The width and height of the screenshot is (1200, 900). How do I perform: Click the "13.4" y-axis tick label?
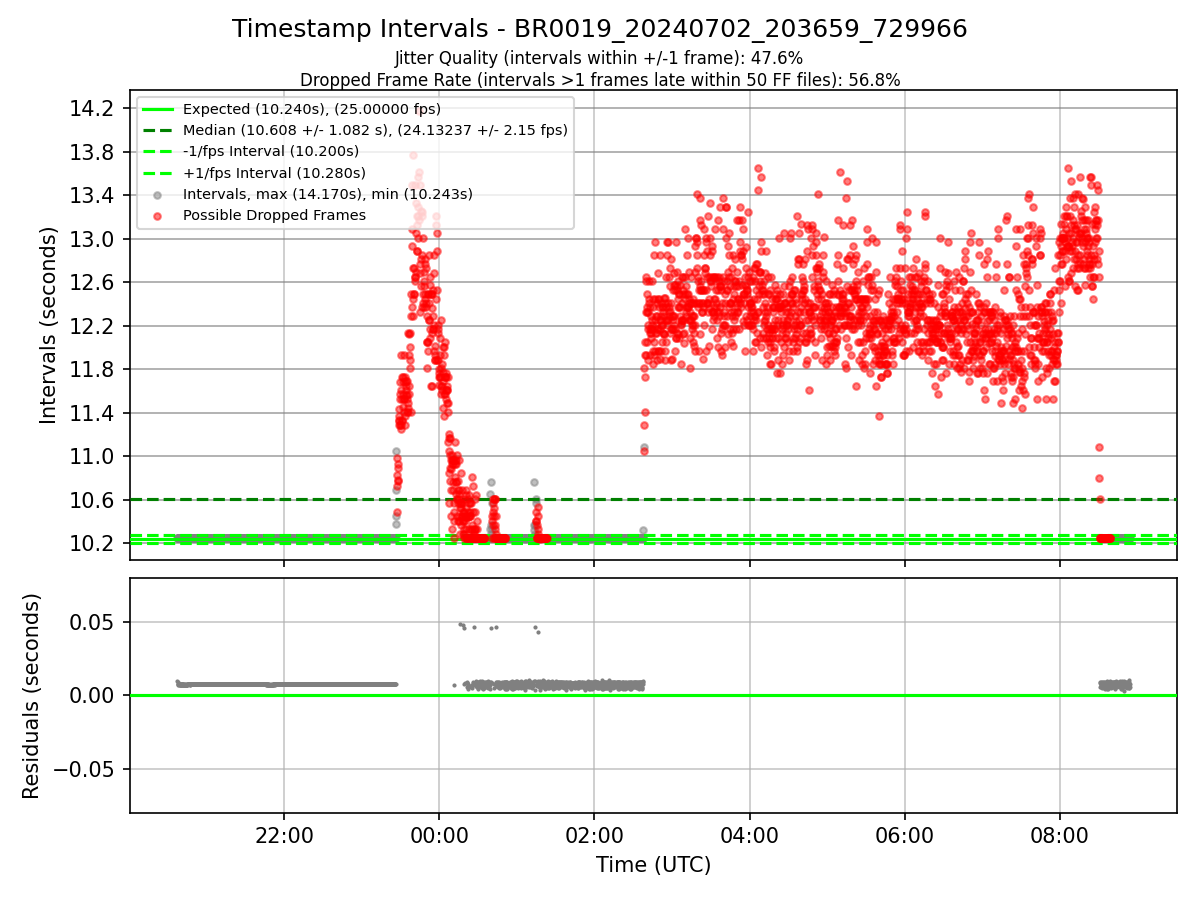(x=91, y=195)
